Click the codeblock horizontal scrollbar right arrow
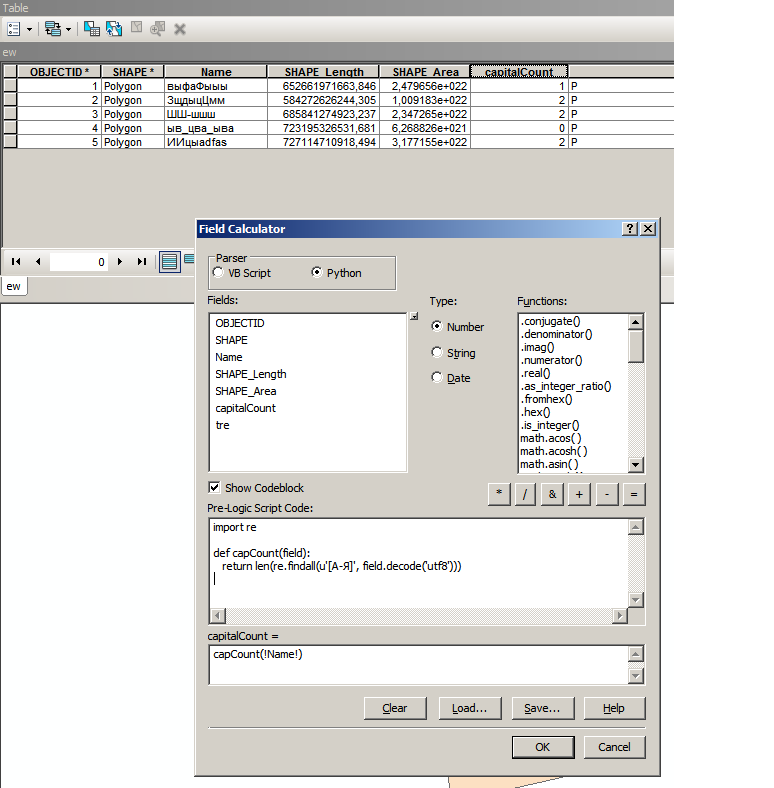 pyautogui.click(x=620, y=616)
